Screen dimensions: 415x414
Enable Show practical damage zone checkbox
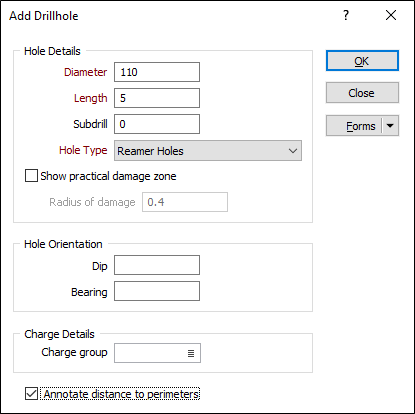[x=31, y=176]
